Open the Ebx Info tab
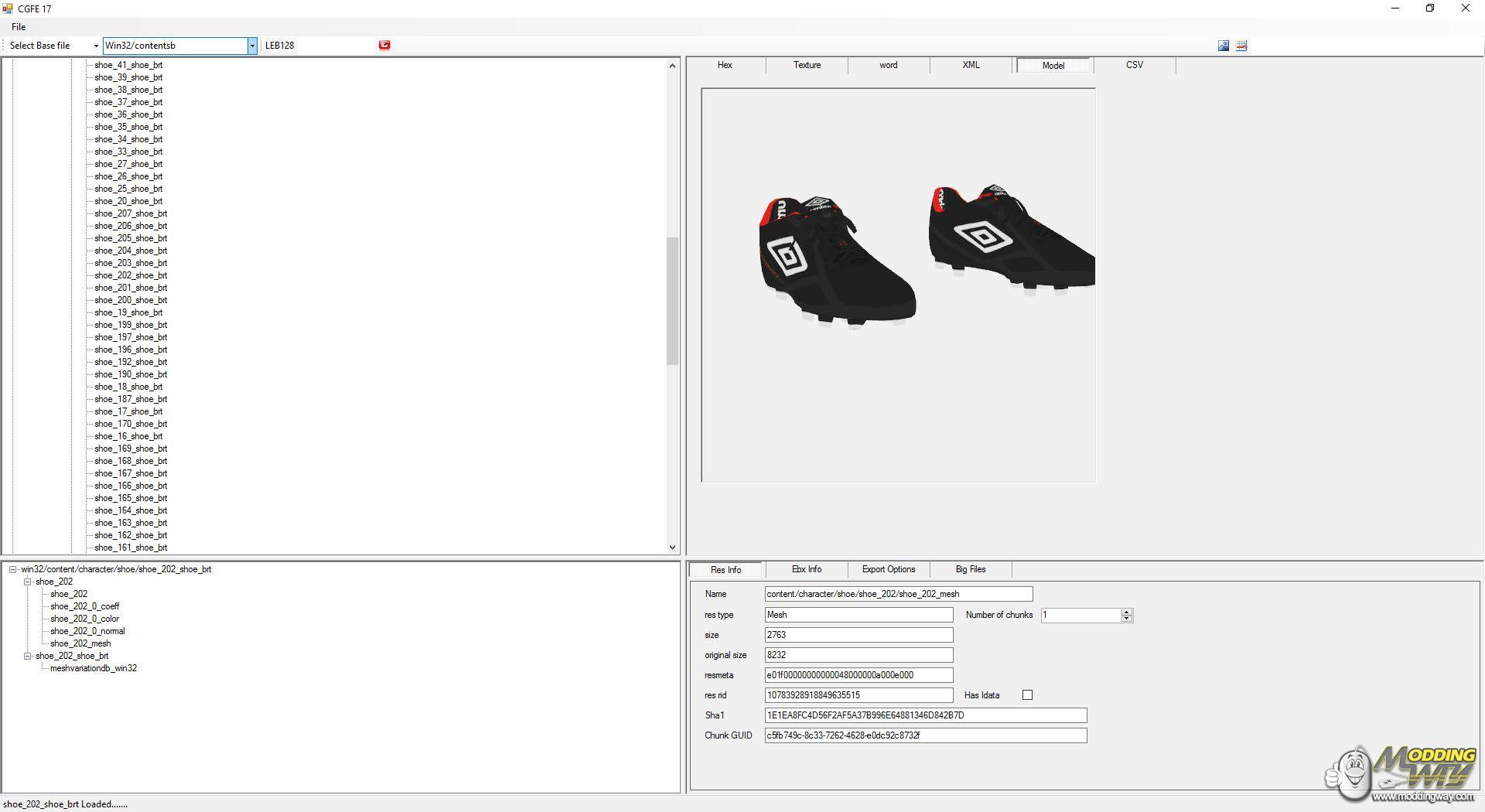The height and width of the screenshot is (812, 1485). [x=806, y=569]
